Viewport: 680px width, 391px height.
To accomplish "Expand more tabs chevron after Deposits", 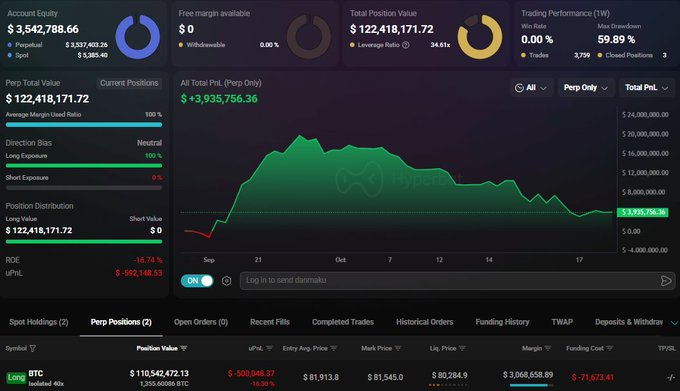I will click(x=674, y=323).
